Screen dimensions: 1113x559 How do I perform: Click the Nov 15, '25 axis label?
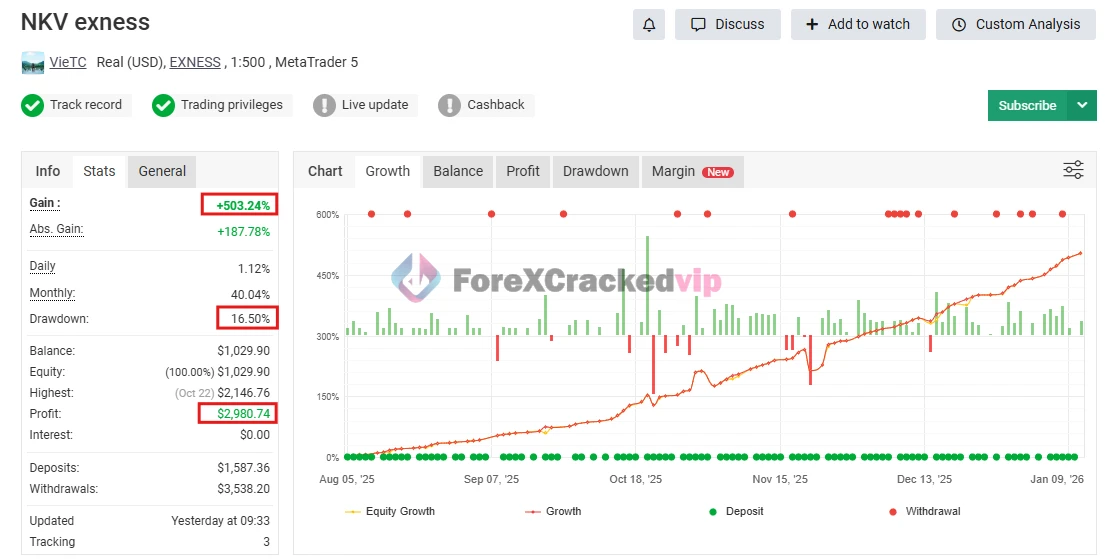pos(780,480)
